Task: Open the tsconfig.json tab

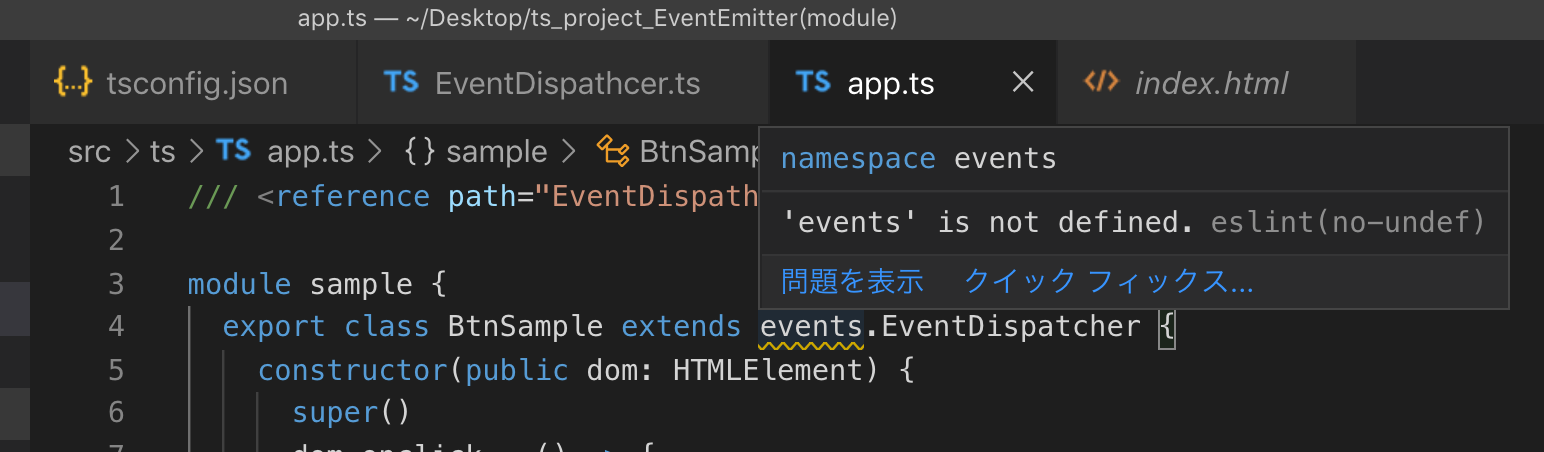Action: coord(196,83)
